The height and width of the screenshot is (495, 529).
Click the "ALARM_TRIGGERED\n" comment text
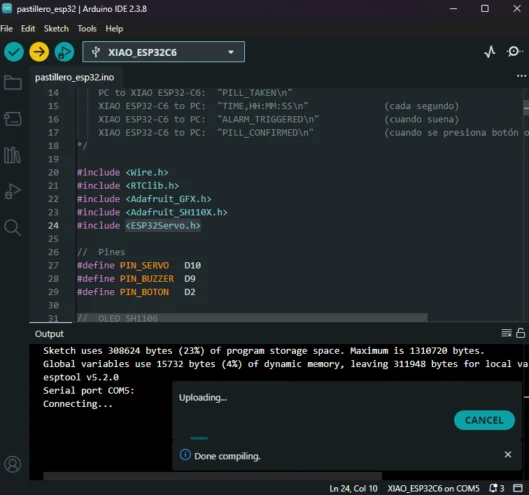tap(268, 119)
